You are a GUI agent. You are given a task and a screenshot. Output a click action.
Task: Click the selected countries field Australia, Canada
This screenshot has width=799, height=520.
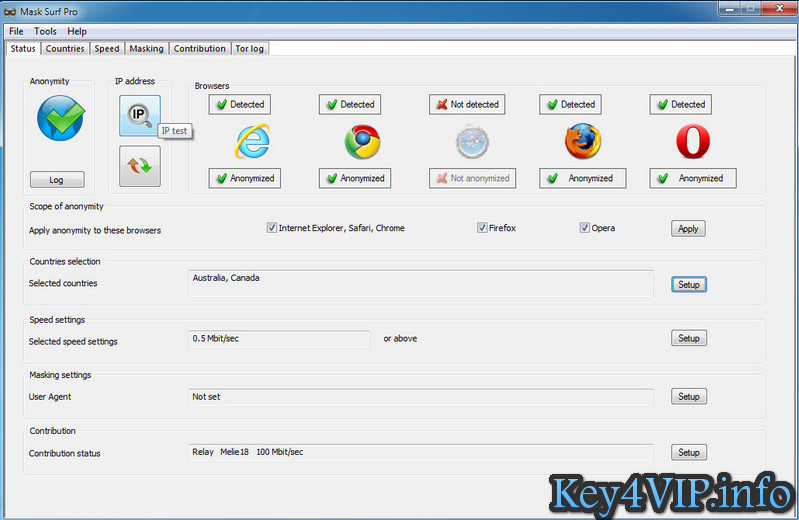click(420, 283)
